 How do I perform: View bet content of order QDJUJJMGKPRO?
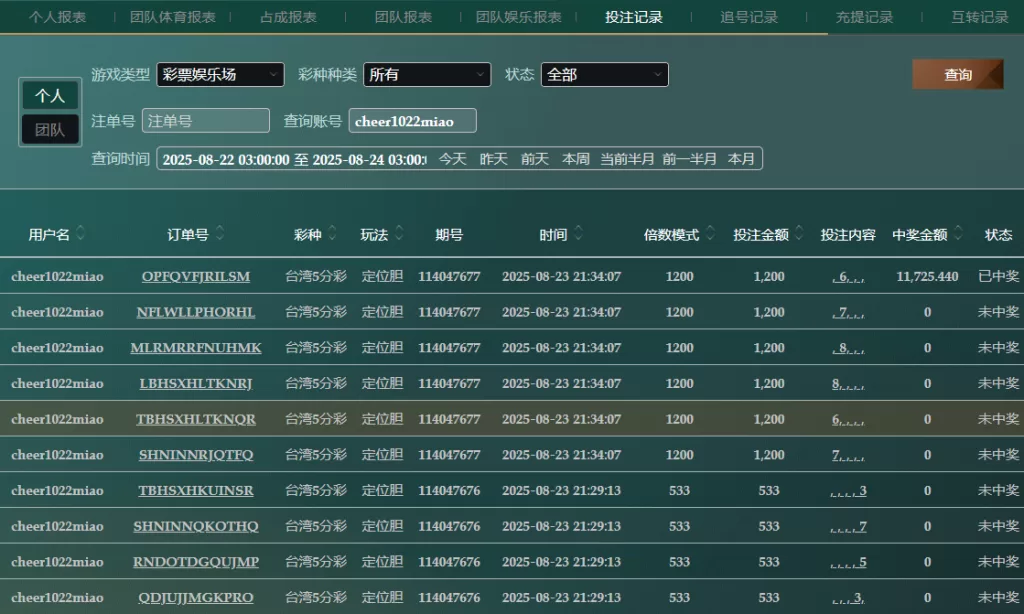pyautogui.click(x=848, y=598)
